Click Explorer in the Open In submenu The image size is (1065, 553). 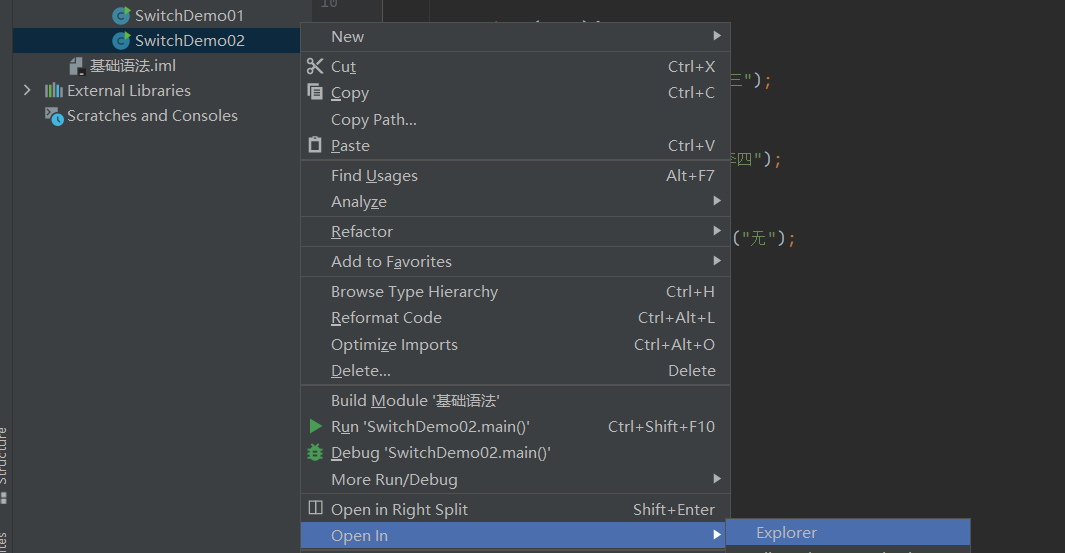click(786, 533)
